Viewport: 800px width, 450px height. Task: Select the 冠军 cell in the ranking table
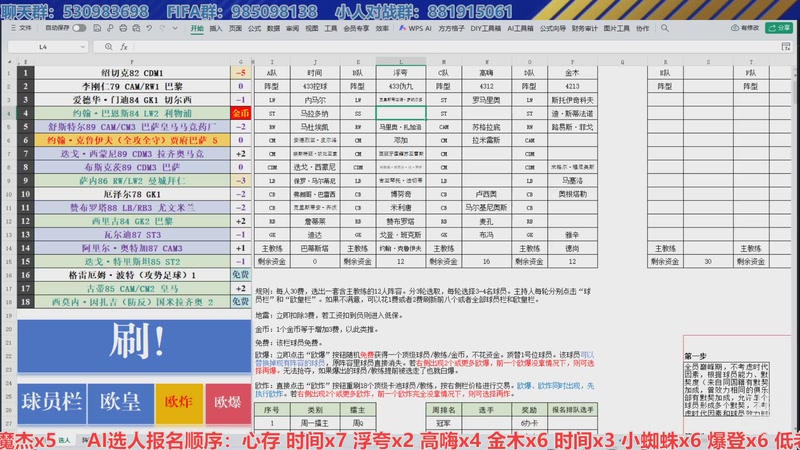click(443, 423)
